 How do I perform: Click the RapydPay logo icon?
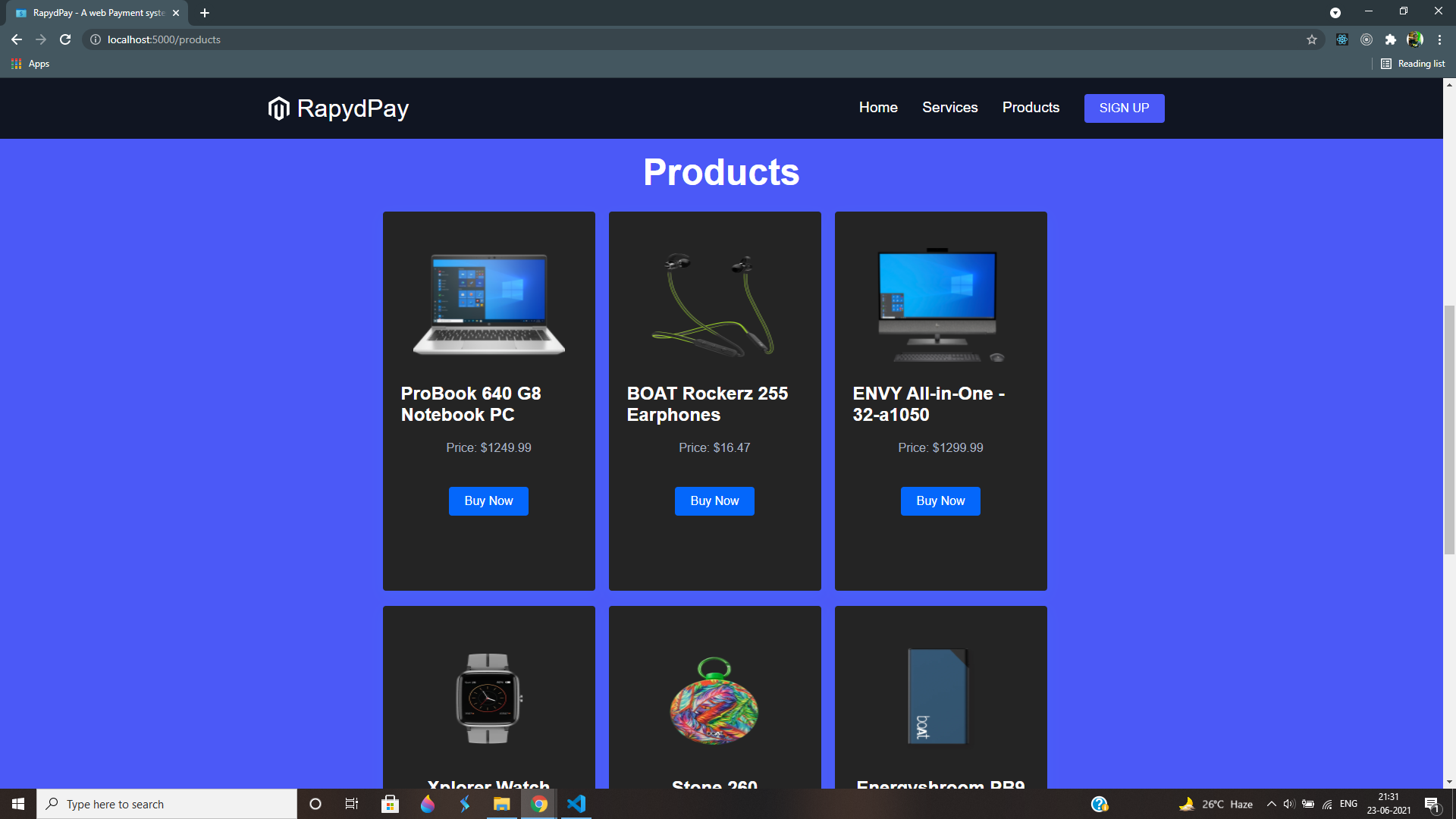coord(278,108)
